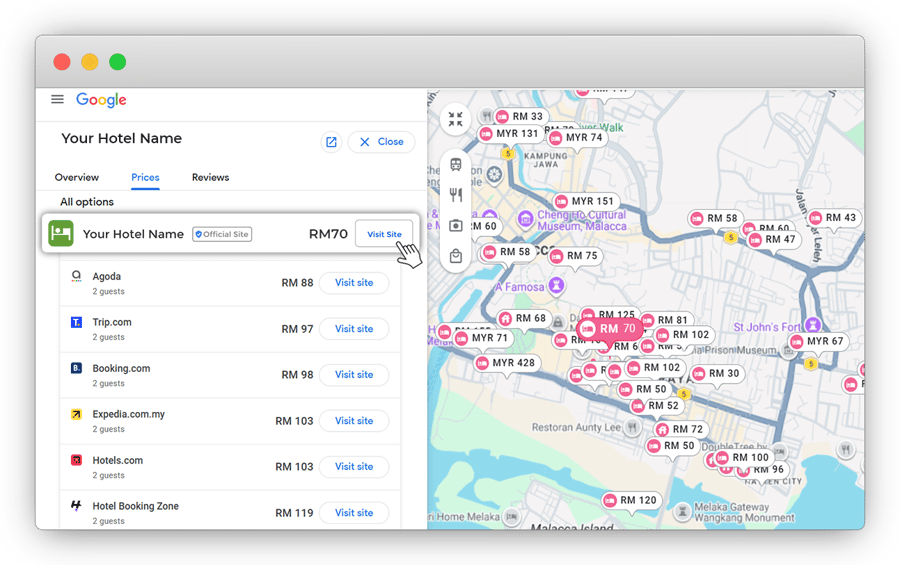Image resolution: width=900 pixels, height=565 pixels.
Task: Click the Agoda logo icon
Action: click(x=76, y=277)
